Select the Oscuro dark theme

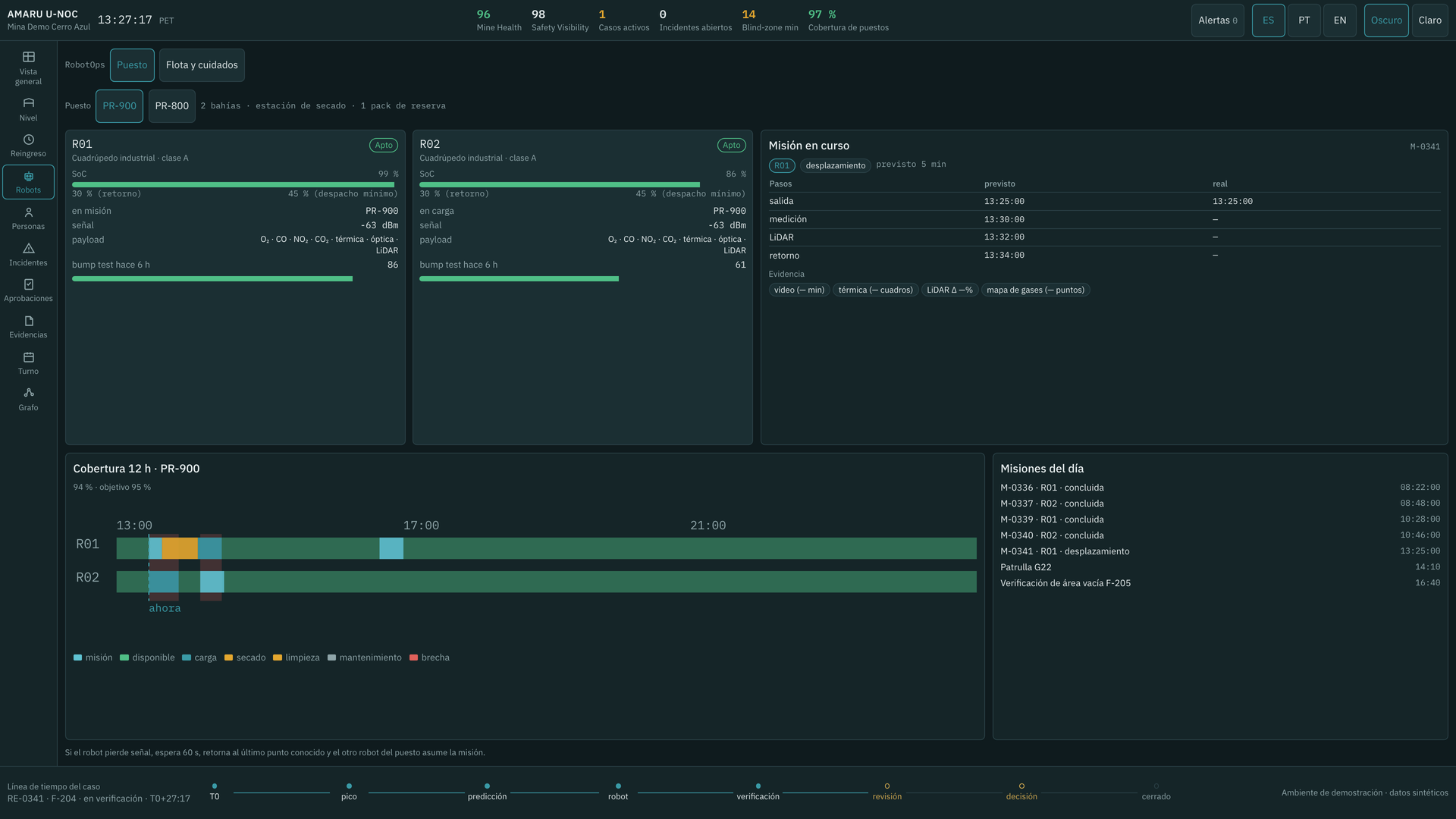coord(1386,20)
